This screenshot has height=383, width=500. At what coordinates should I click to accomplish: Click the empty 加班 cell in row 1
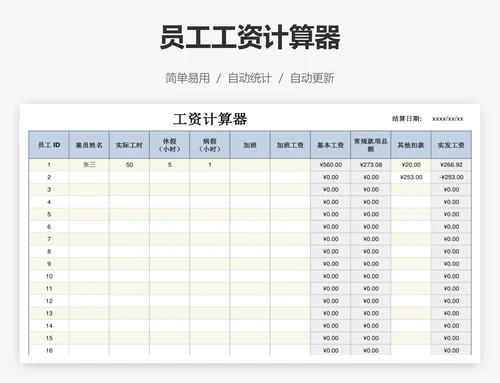[x=250, y=165]
